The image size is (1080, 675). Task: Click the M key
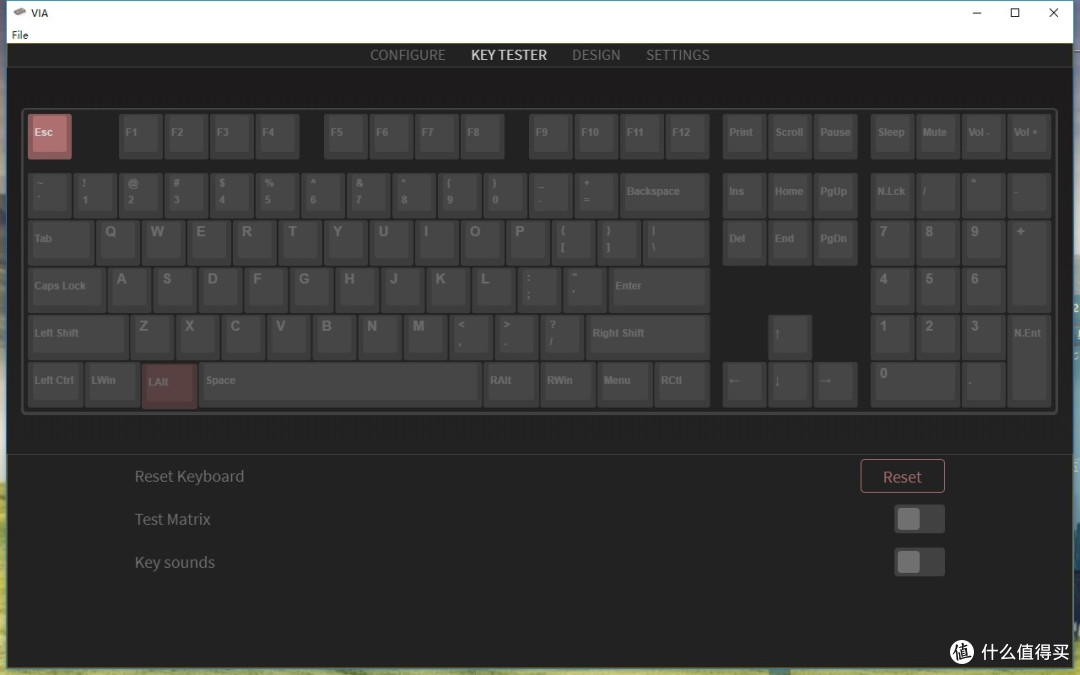coord(426,338)
